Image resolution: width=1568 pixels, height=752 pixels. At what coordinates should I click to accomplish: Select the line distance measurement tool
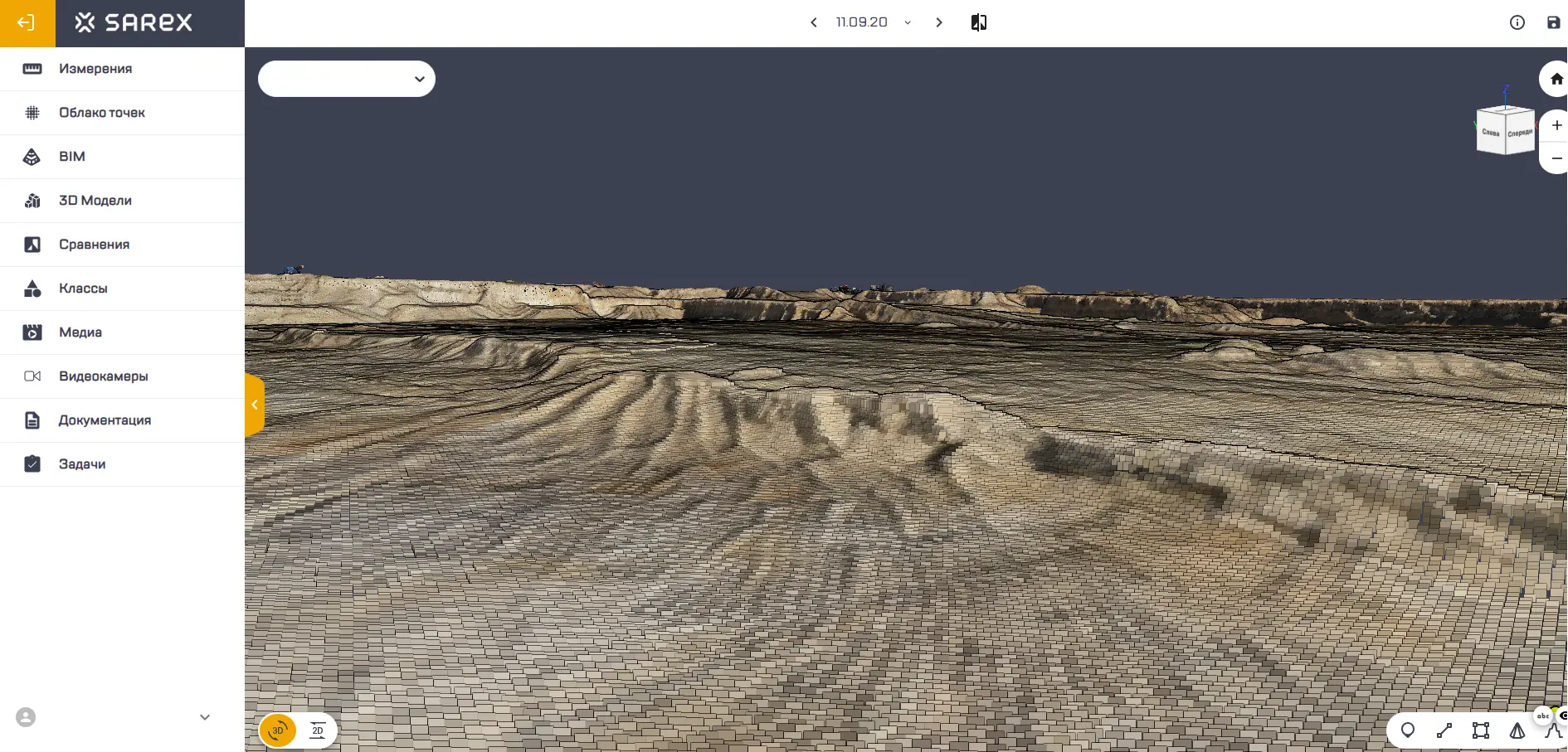(x=1444, y=730)
